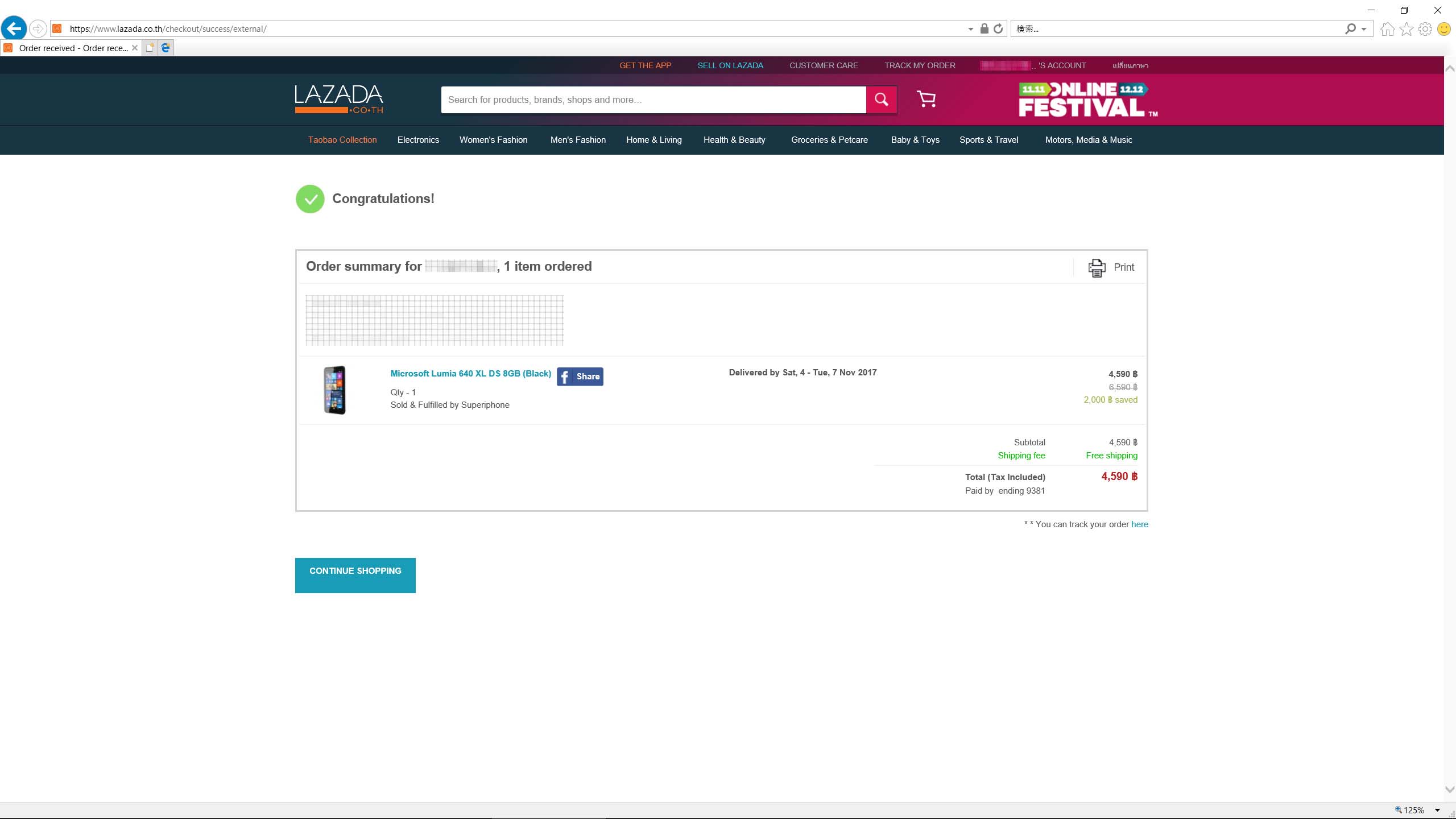This screenshot has height=819, width=1456.
Task: Open the shopping cart icon
Action: point(926,99)
